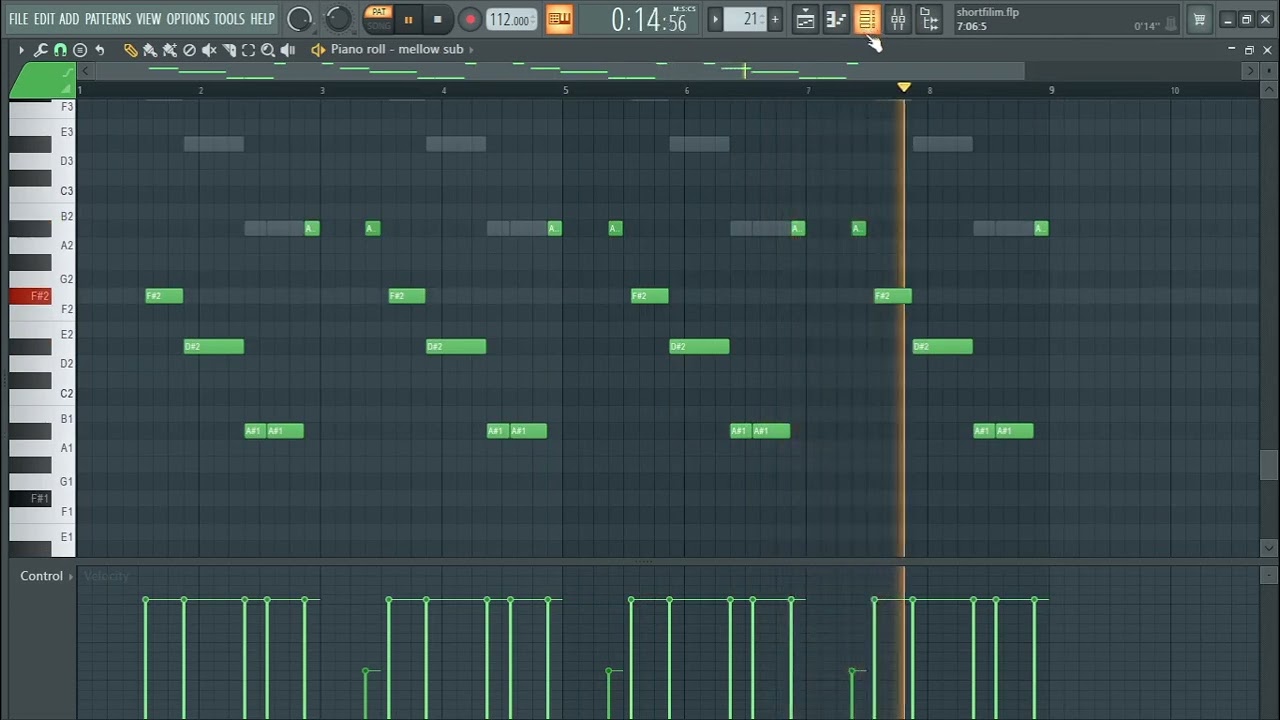Open the pattern selector arrow
The width and height of the screenshot is (1280, 720).
[715, 19]
